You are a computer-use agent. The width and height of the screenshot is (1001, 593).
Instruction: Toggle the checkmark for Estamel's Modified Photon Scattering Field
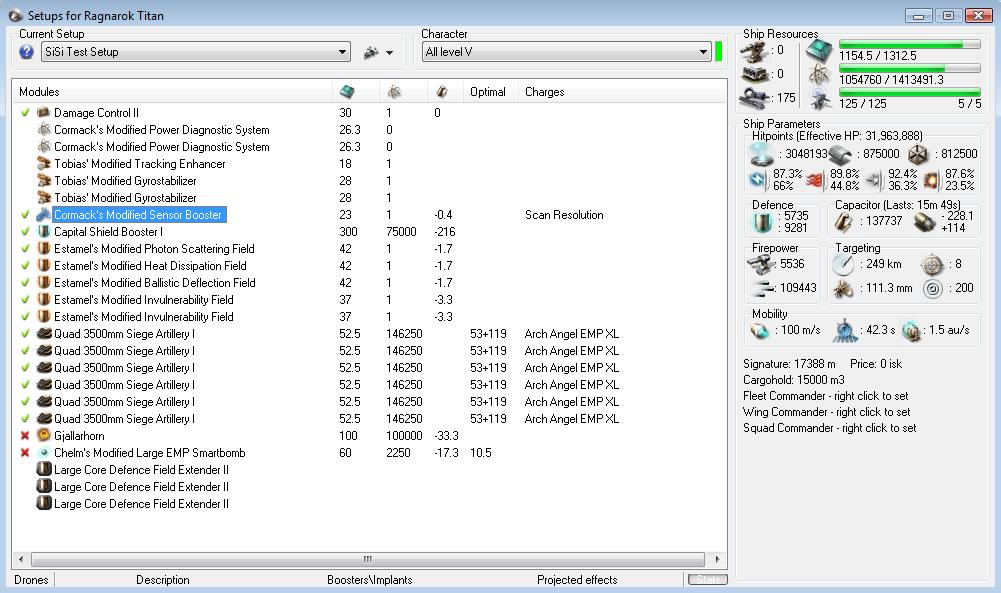pos(25,249)
